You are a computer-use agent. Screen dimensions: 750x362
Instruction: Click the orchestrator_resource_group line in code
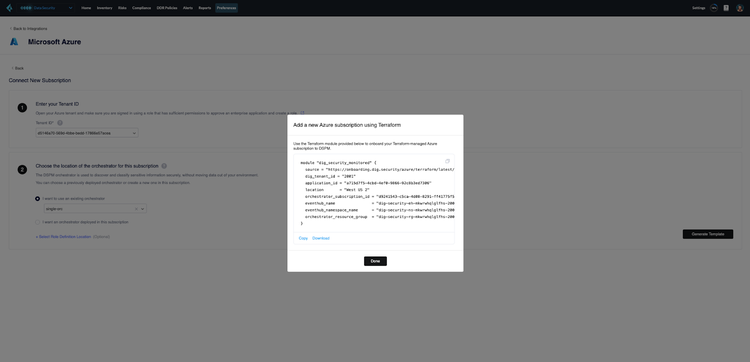coord(380,217)
